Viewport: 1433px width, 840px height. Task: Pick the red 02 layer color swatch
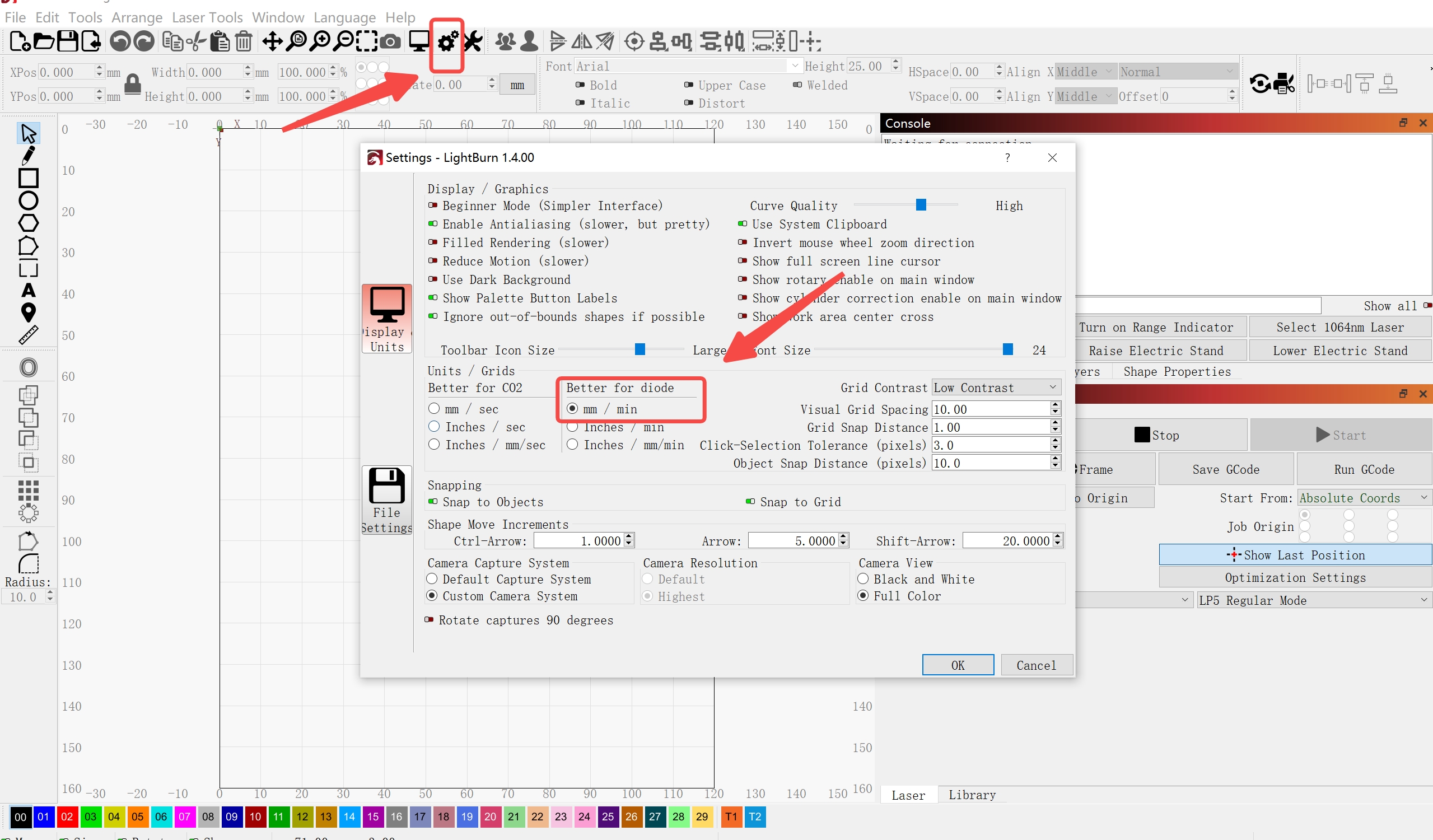(x=67, y=816)
